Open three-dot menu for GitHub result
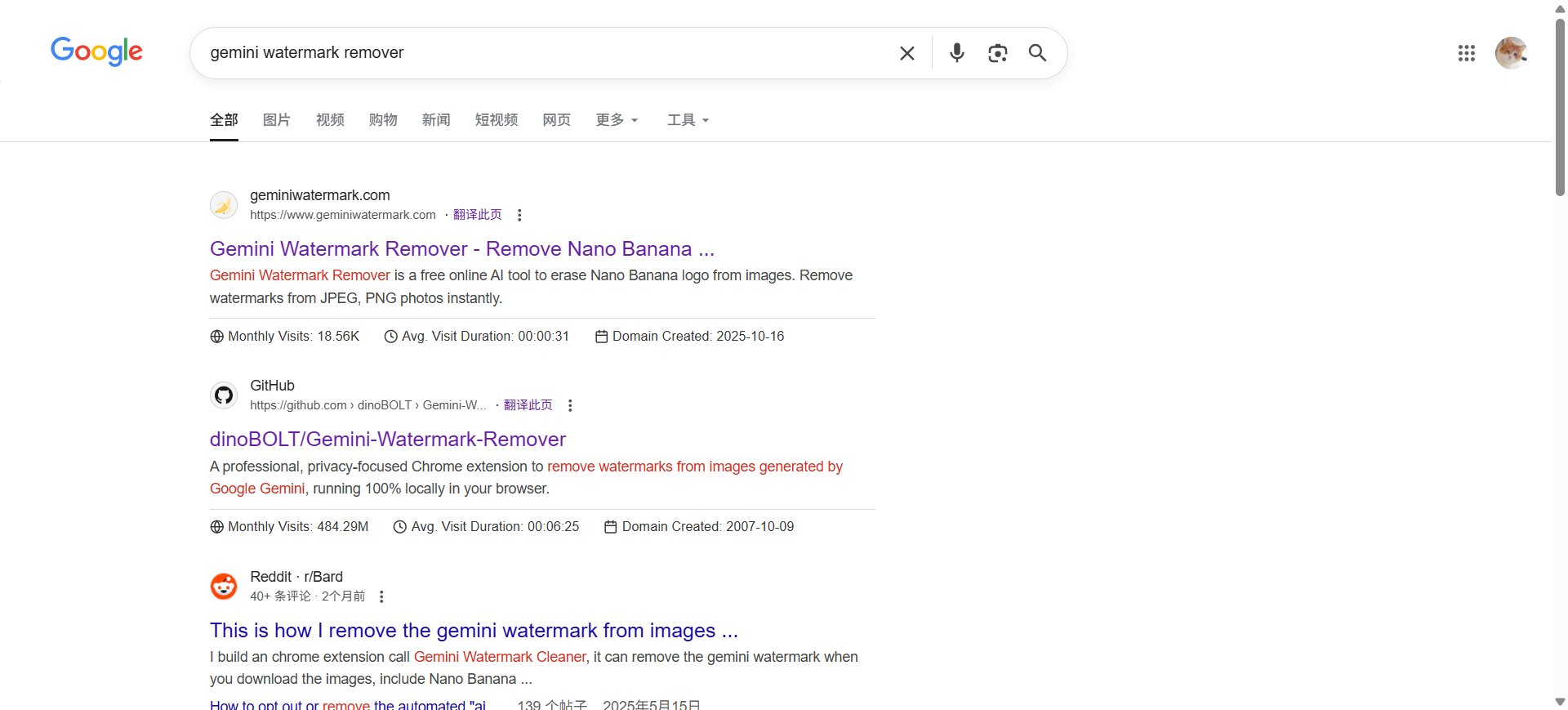This screenshot has height=710, width=1568. tap(570, 405)
